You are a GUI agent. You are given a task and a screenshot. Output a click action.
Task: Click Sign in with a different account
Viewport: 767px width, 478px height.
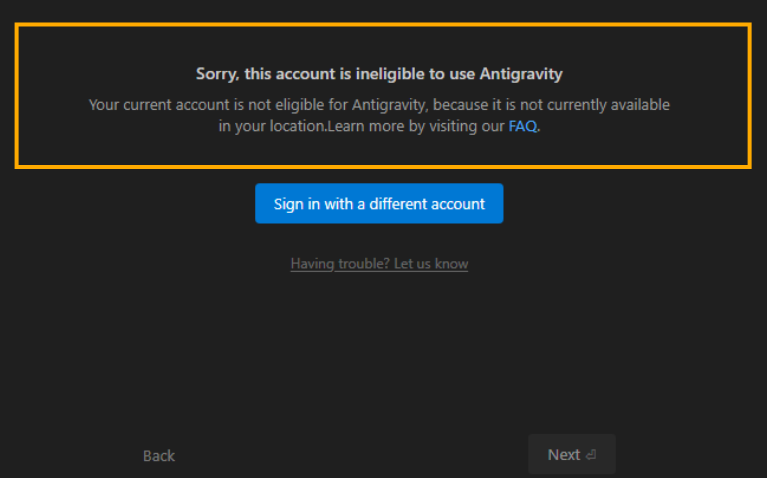(379, 204)
